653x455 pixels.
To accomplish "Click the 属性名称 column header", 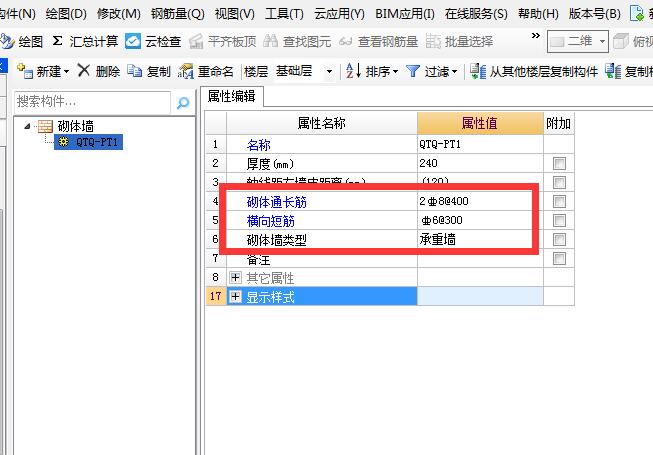I will click(322, 123).
